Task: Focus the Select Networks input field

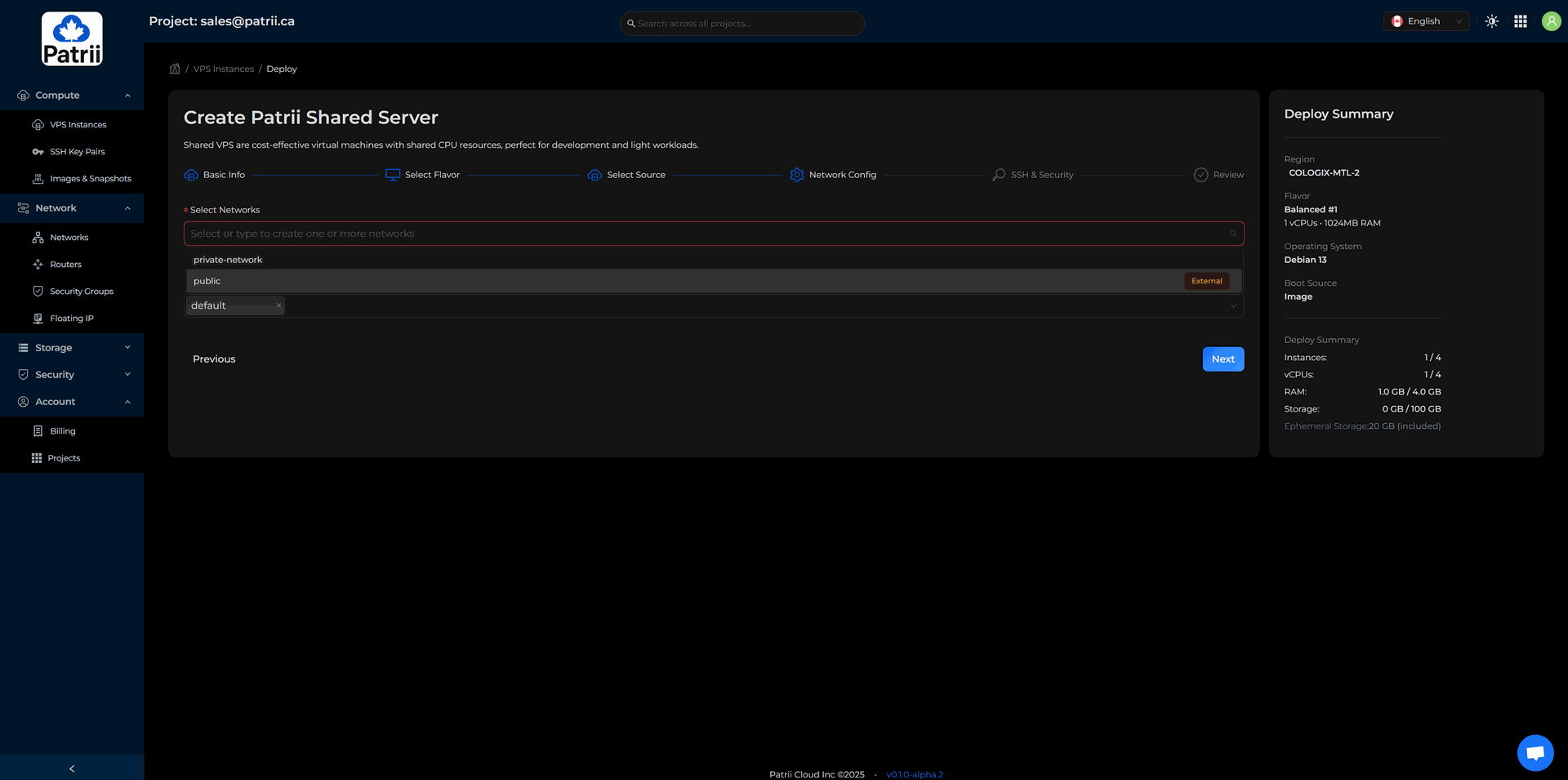Action: tap(702, 234)
